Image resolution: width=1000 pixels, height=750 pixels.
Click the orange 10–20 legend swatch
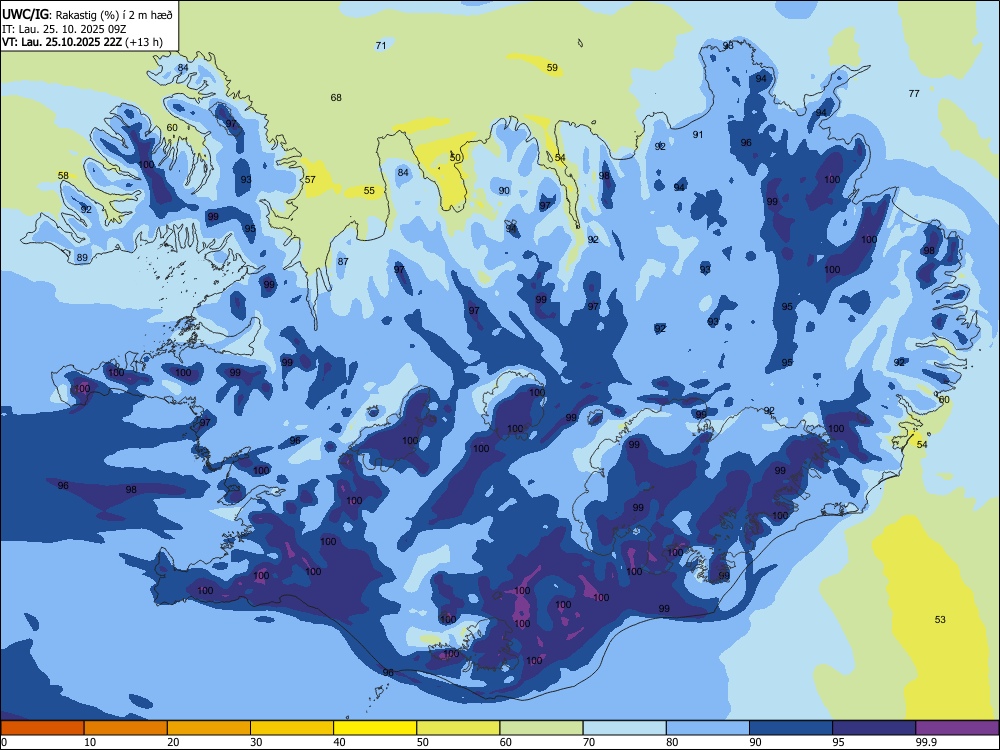point(126,728)
